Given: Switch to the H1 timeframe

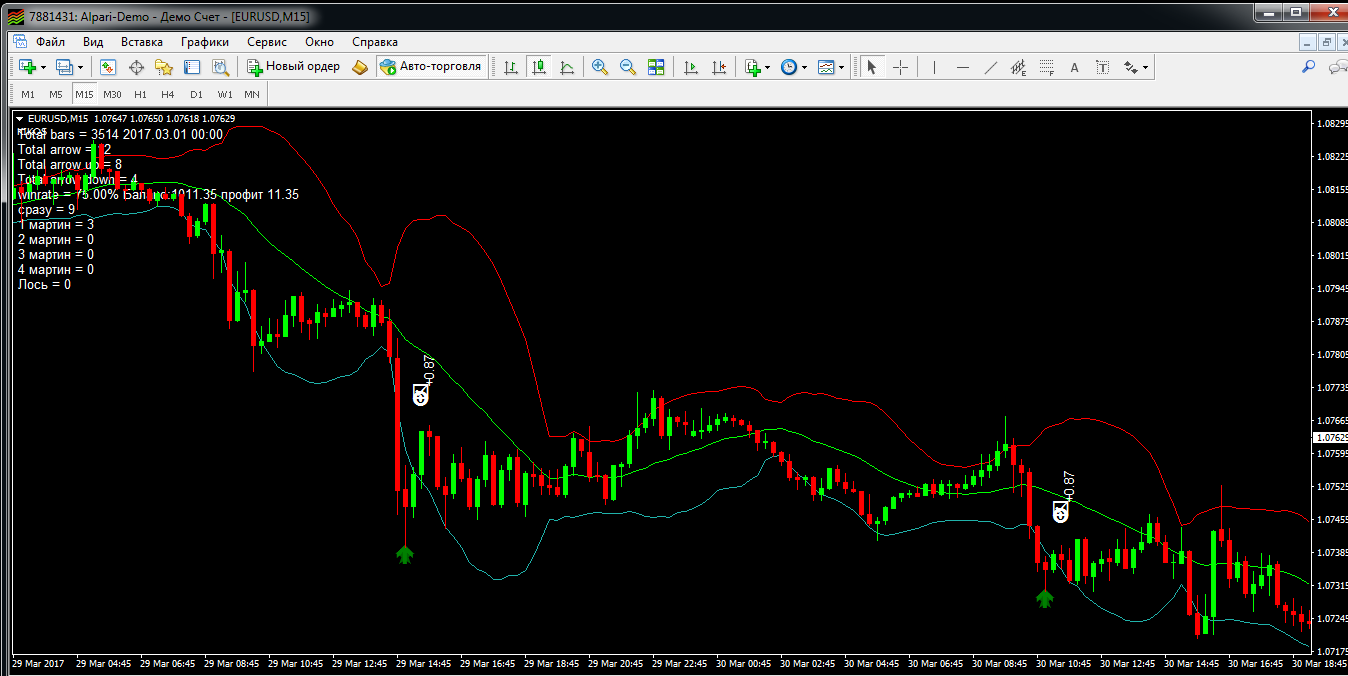Looking at the screenshot, I should 140,94.
